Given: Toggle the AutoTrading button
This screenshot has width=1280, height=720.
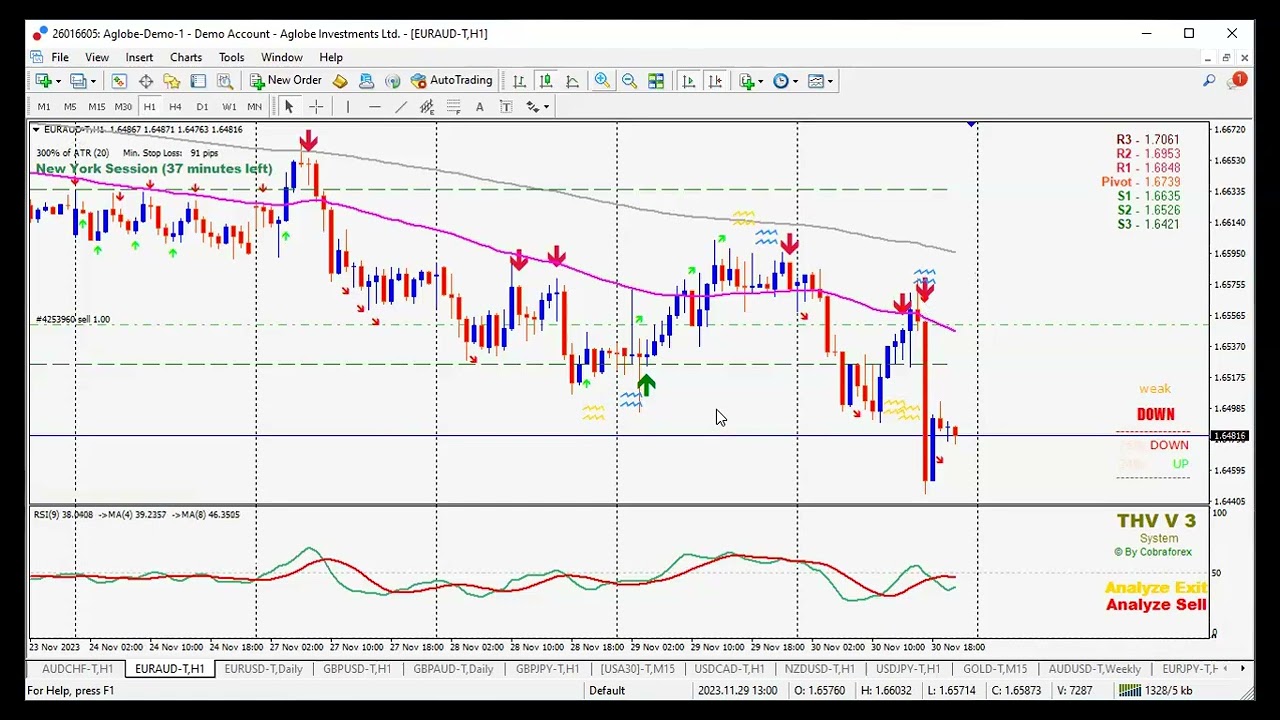Looking at the screenshot, I should [x=452, y=81].
